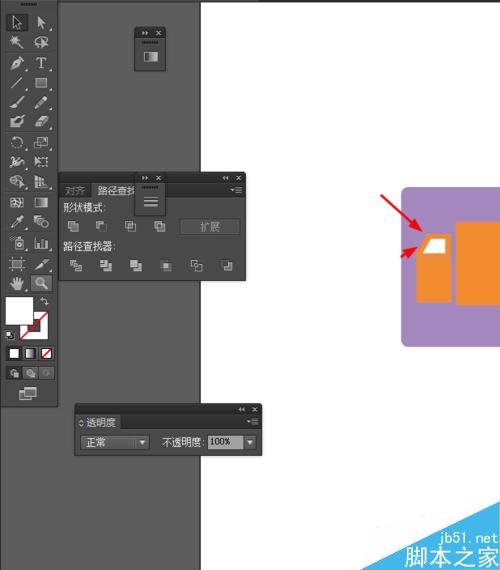Image resolution: width=500 pixels, height=570 pixels.
Task: Click the white Fill color box
Action: pyautogui.click(x=19, y=311)
